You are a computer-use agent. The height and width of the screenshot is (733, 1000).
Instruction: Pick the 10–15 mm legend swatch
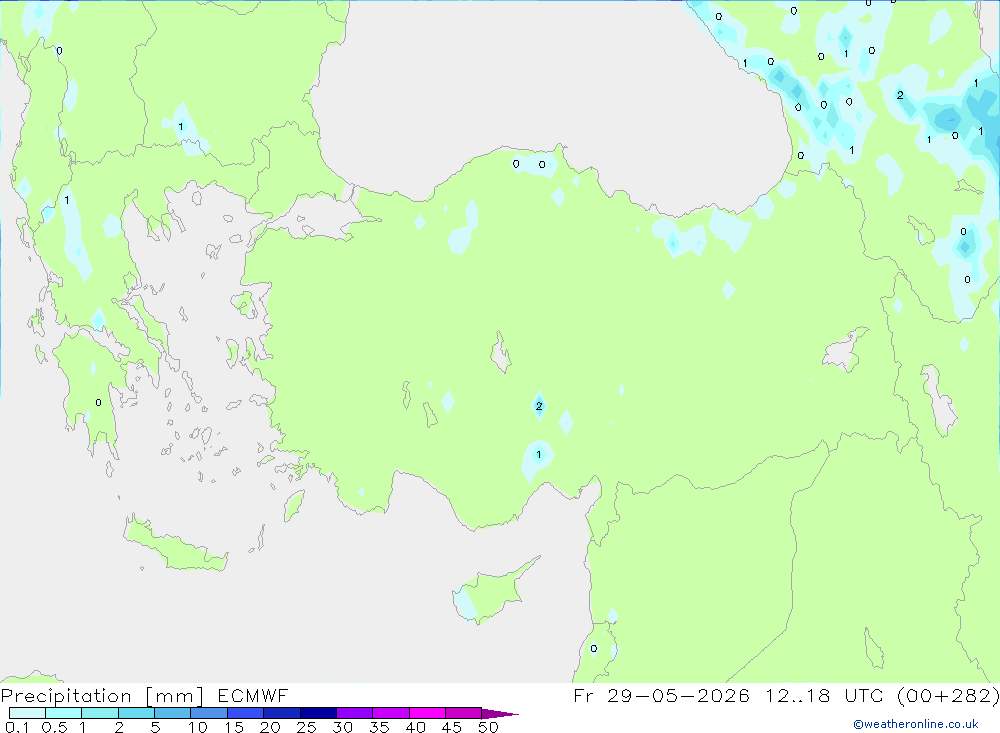tap(209, 713)
